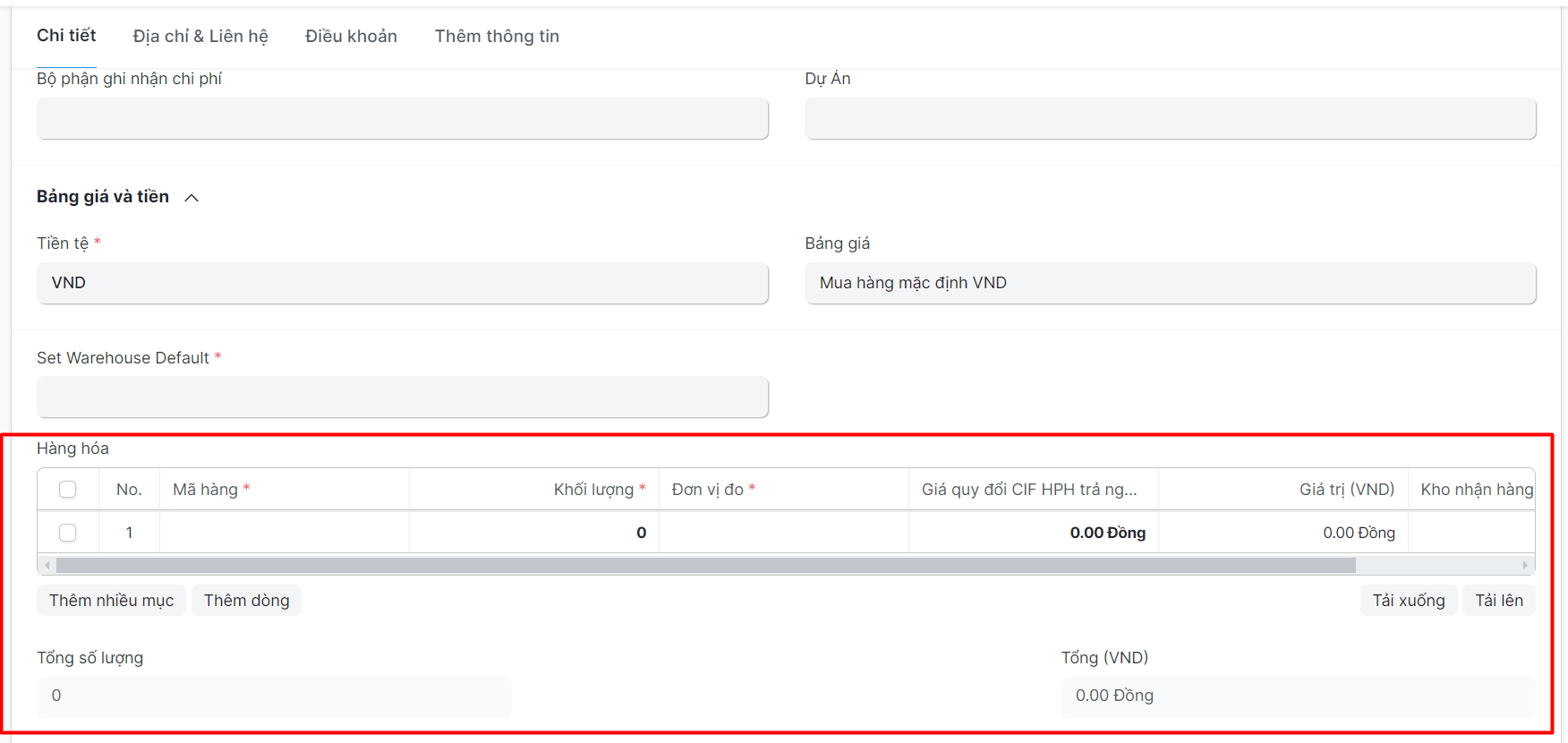Click left arrow of table scrollbar
The height and width of the screenshot is (743, 1568).
[47, 566]
